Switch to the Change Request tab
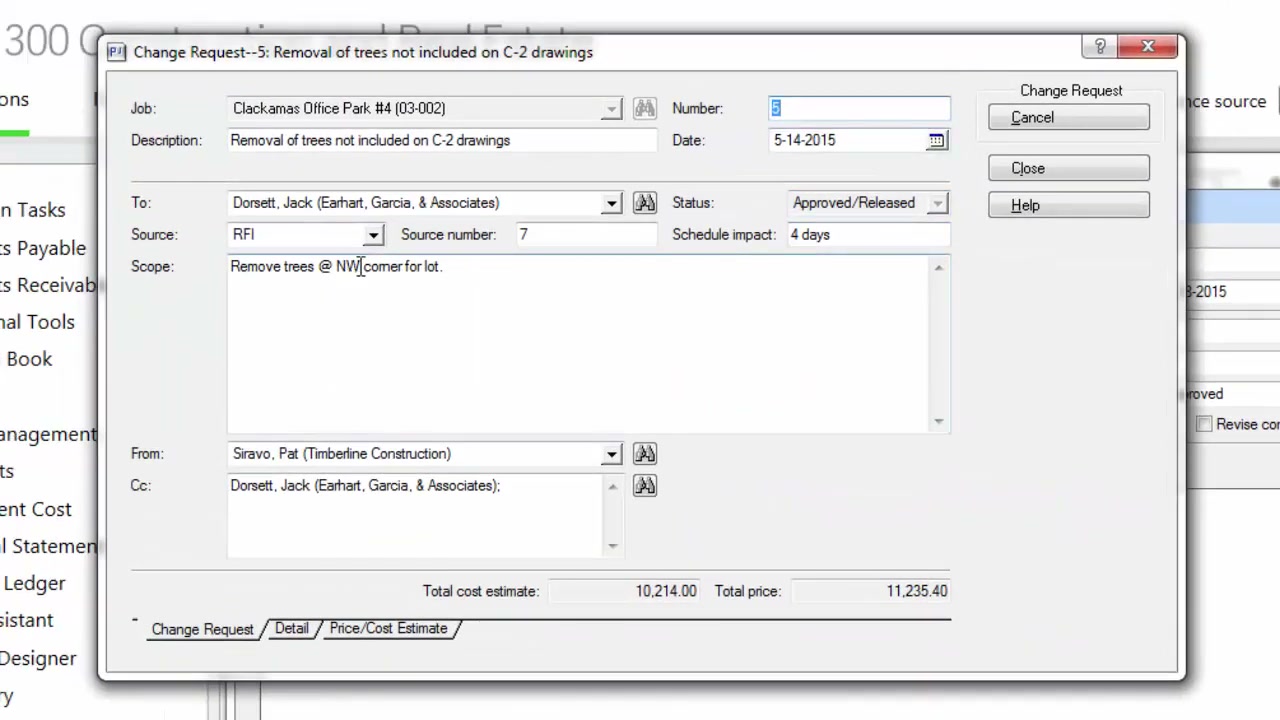The image size is (1280, 720). point(203,629)
